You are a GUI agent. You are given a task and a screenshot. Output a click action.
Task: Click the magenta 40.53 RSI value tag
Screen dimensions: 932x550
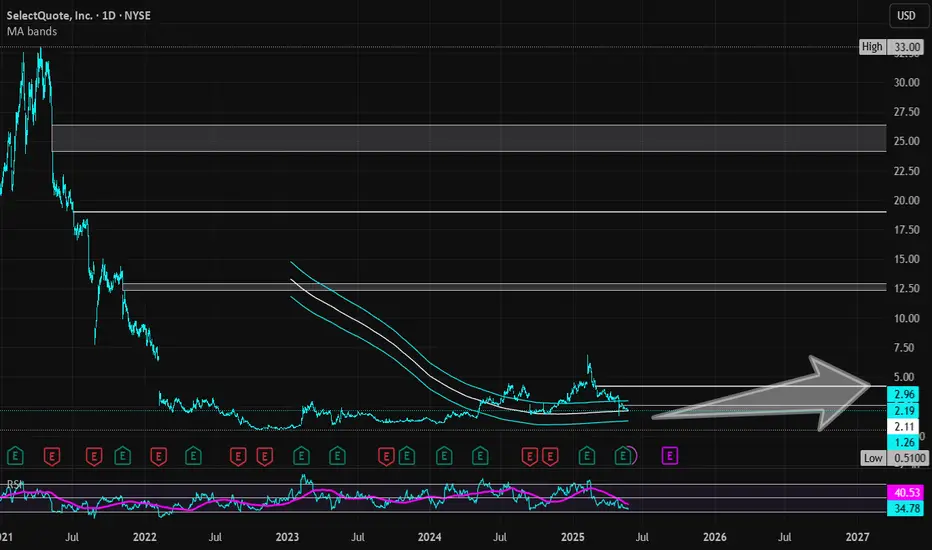(x=906, y=493)
